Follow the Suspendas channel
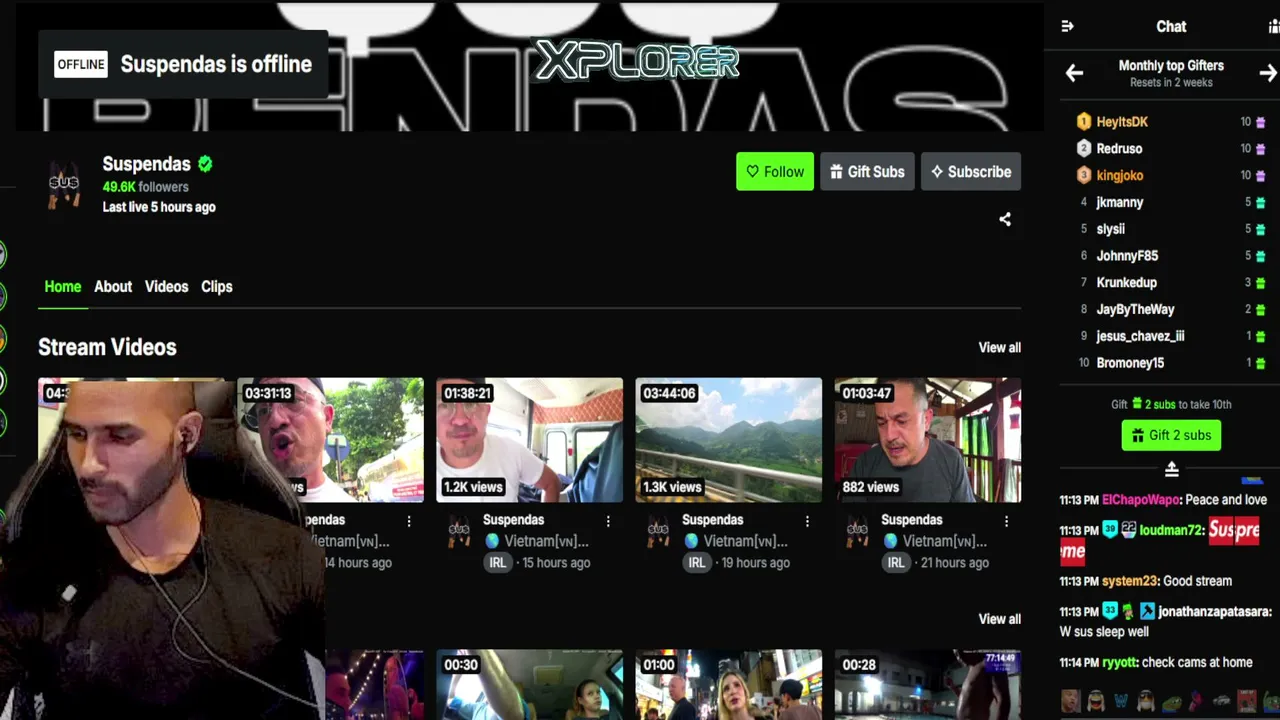Viewport: 1280px width, 720px height. coord(775,172)
